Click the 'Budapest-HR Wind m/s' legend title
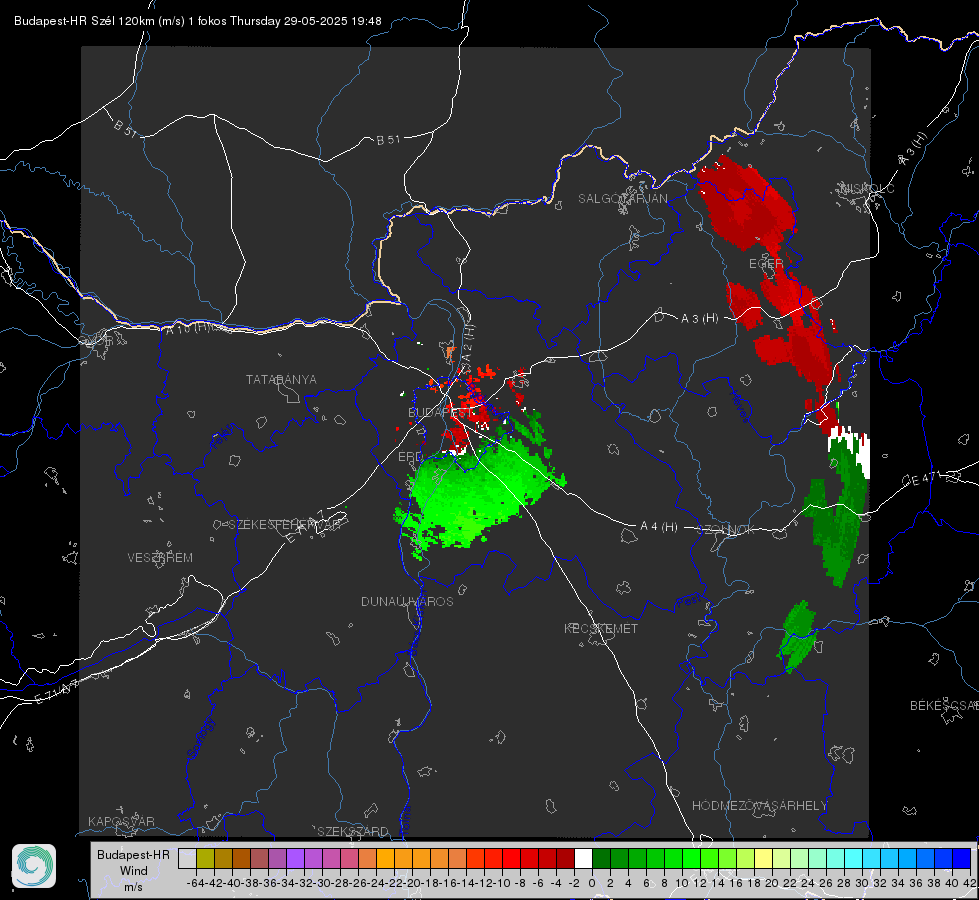 coord(133,871)
